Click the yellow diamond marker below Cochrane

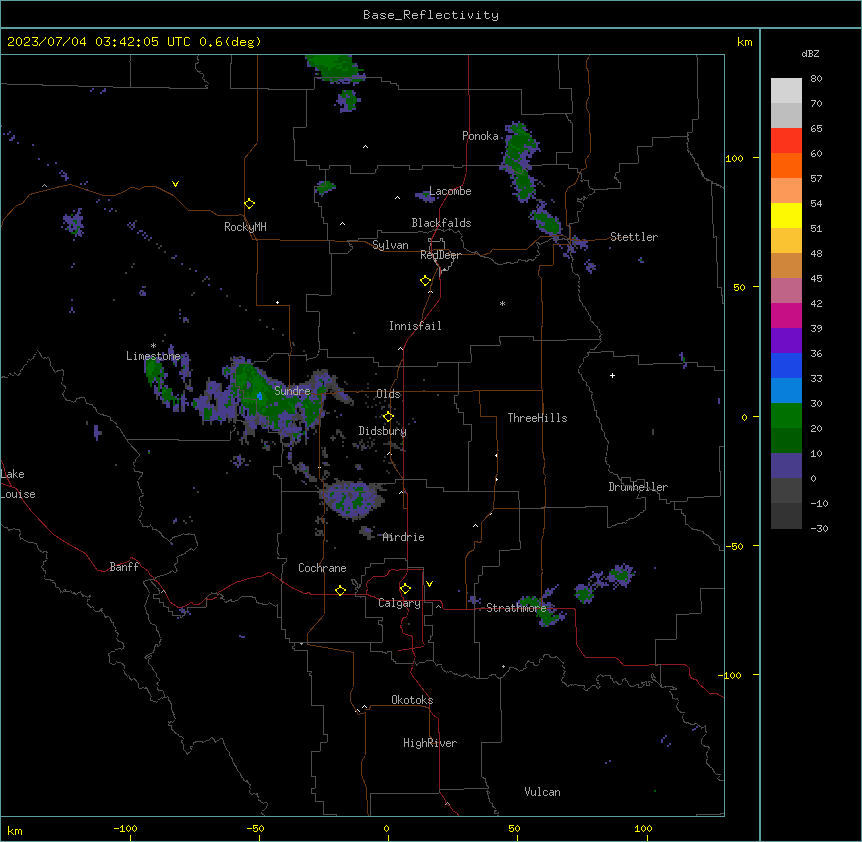click(x=340, y=590)
